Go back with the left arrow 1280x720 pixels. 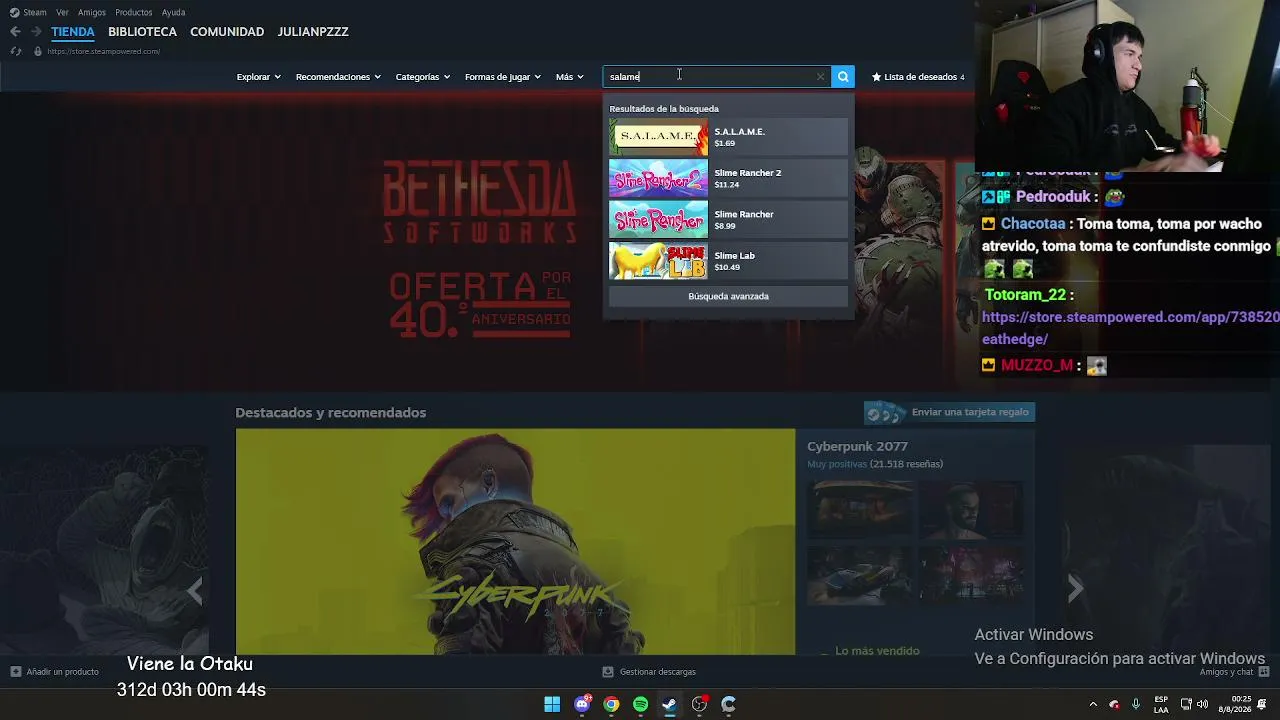(x=15, y=32)
